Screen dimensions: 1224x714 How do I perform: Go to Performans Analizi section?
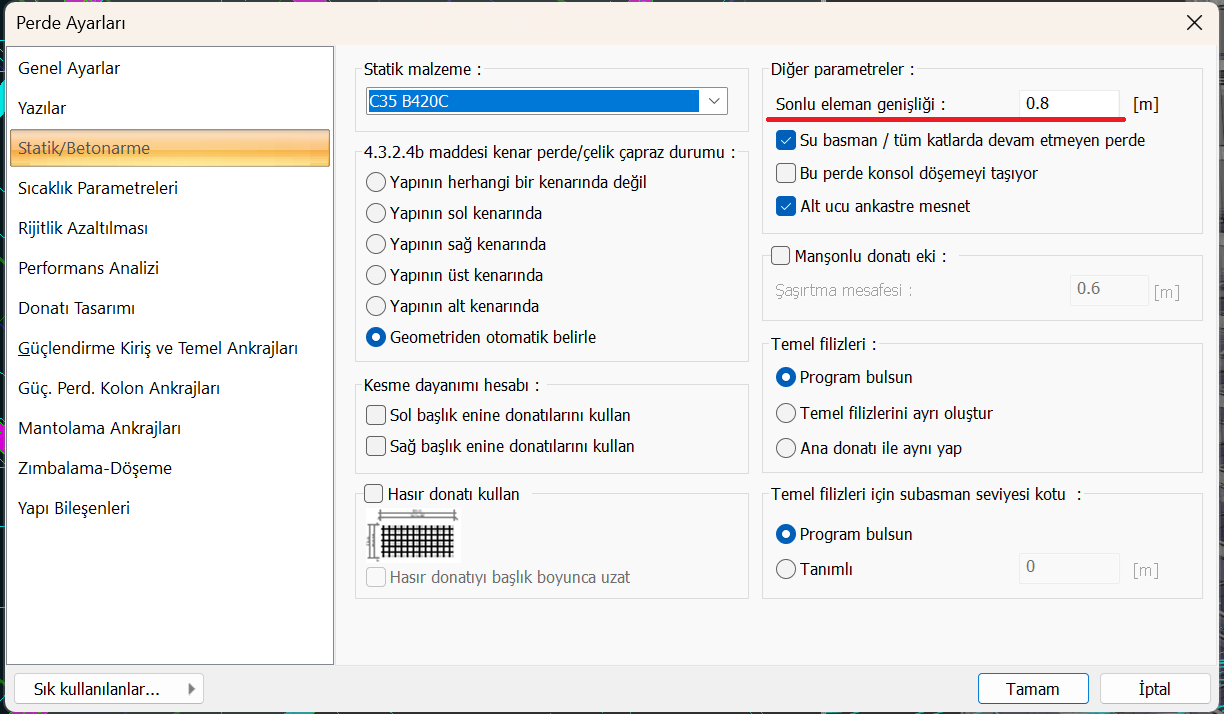(x=88, y=268)
